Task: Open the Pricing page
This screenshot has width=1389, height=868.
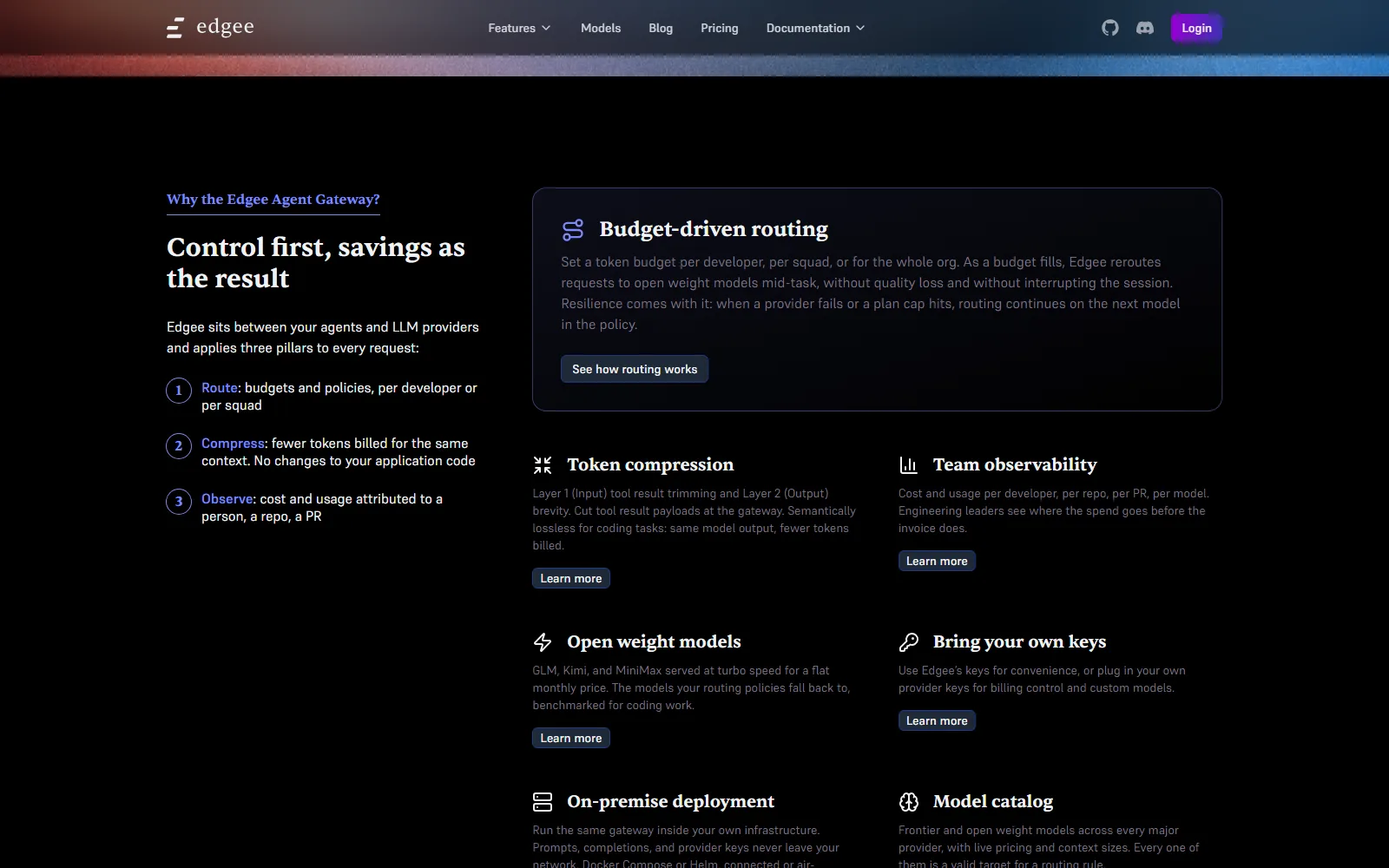Action: tap(720, 28)
